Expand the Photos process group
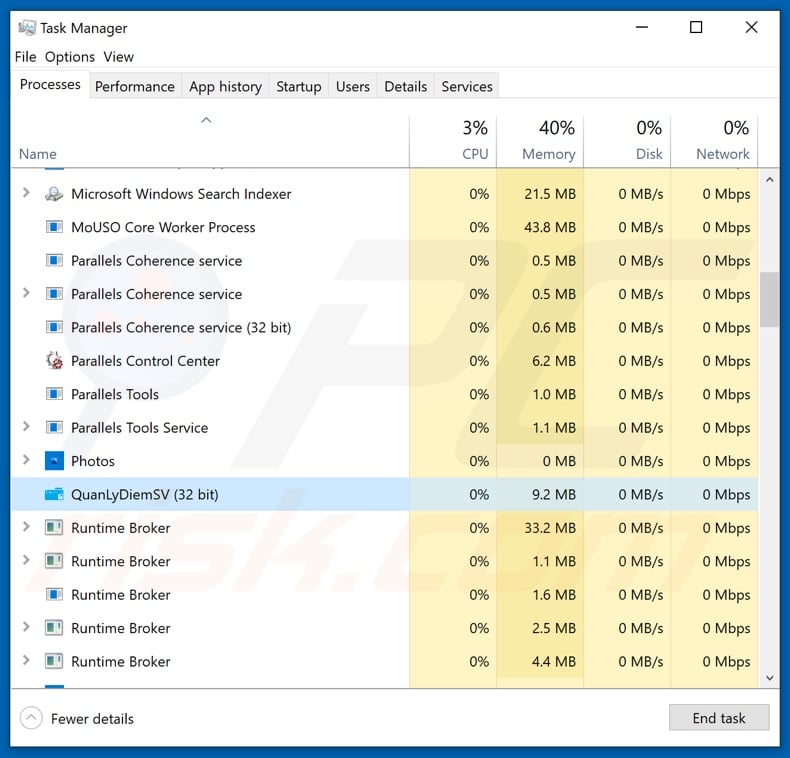This screenshot has width=790, height=758. (26, 460)
